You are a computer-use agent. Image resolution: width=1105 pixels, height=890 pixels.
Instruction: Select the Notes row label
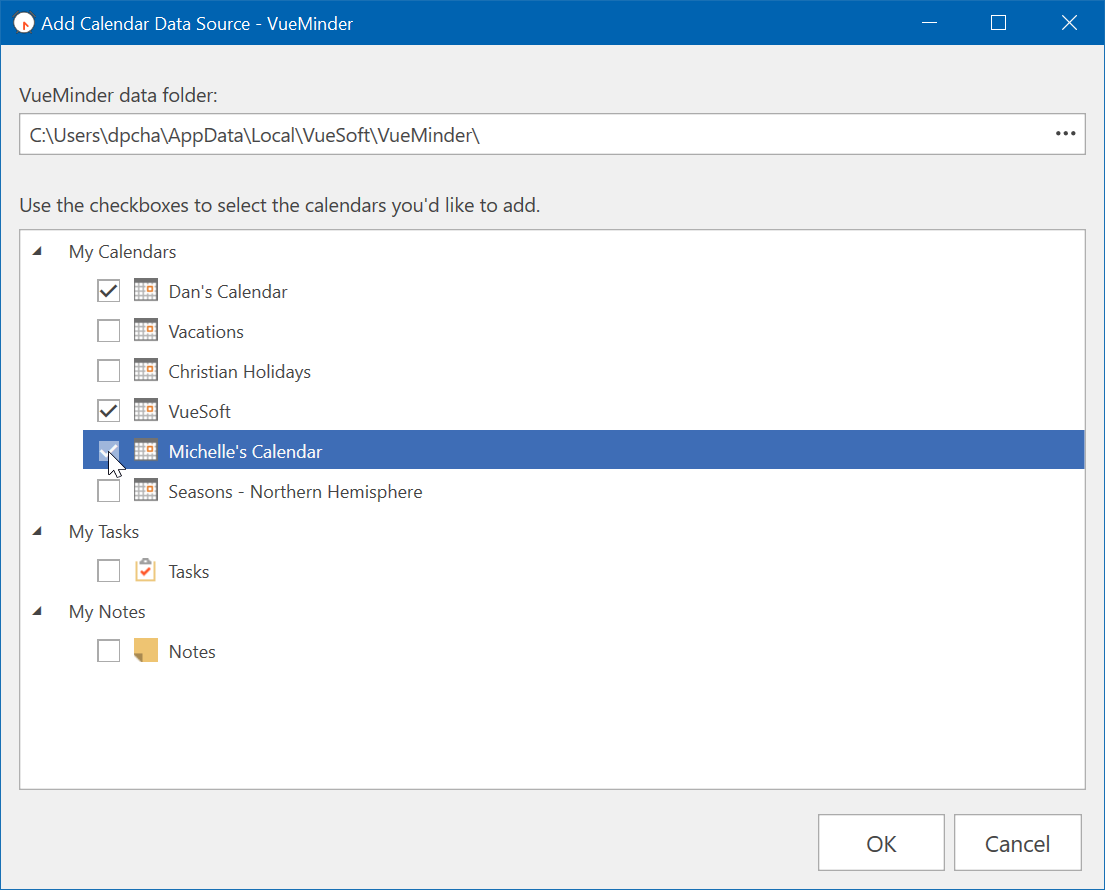[192, 652]
